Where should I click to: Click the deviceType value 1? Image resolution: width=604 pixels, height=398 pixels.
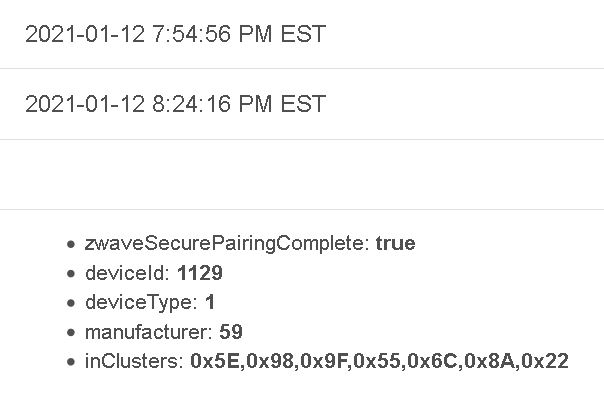tap(210, 302)
